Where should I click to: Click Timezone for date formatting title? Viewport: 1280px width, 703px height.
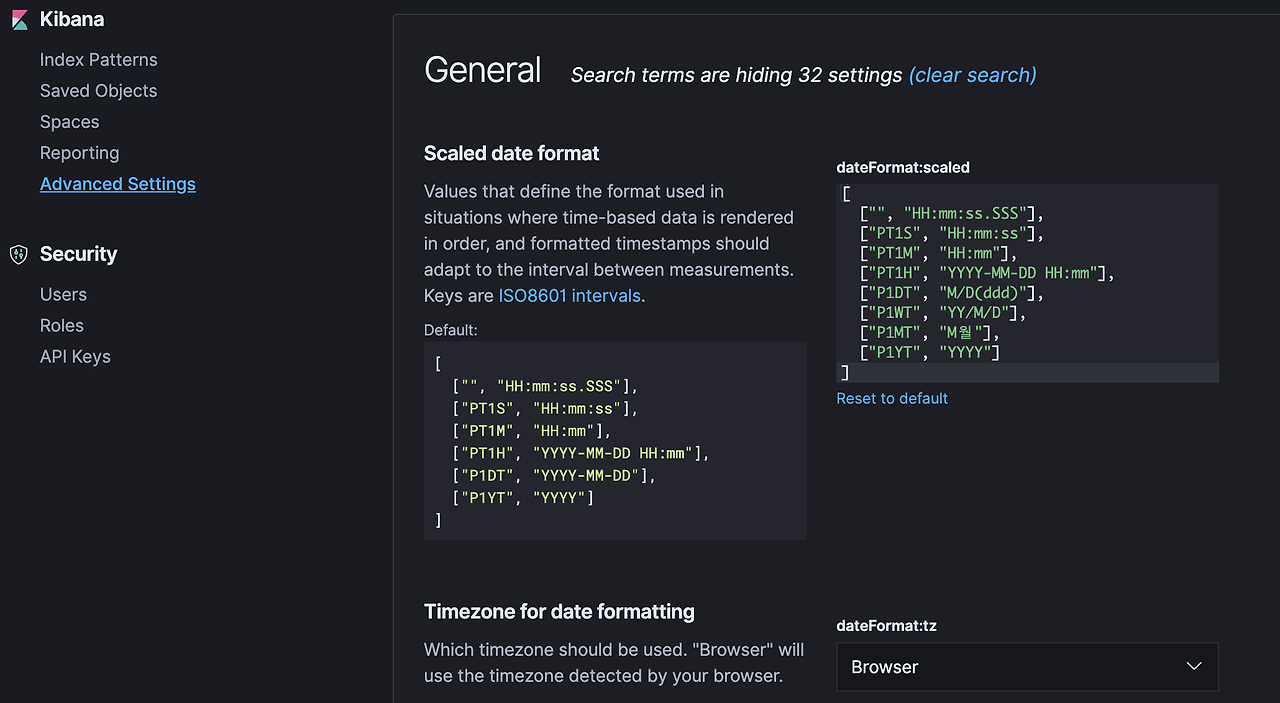click(559, 611)
